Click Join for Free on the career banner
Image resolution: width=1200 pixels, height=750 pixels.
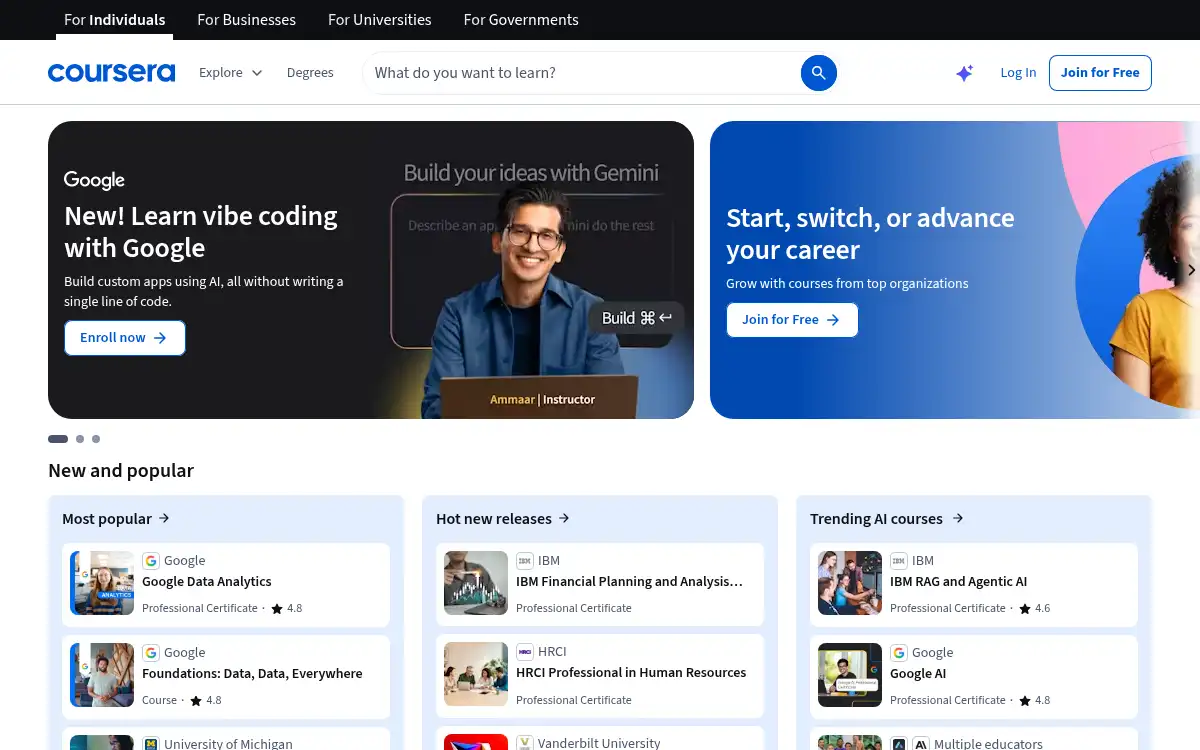(x=792, y=320)
